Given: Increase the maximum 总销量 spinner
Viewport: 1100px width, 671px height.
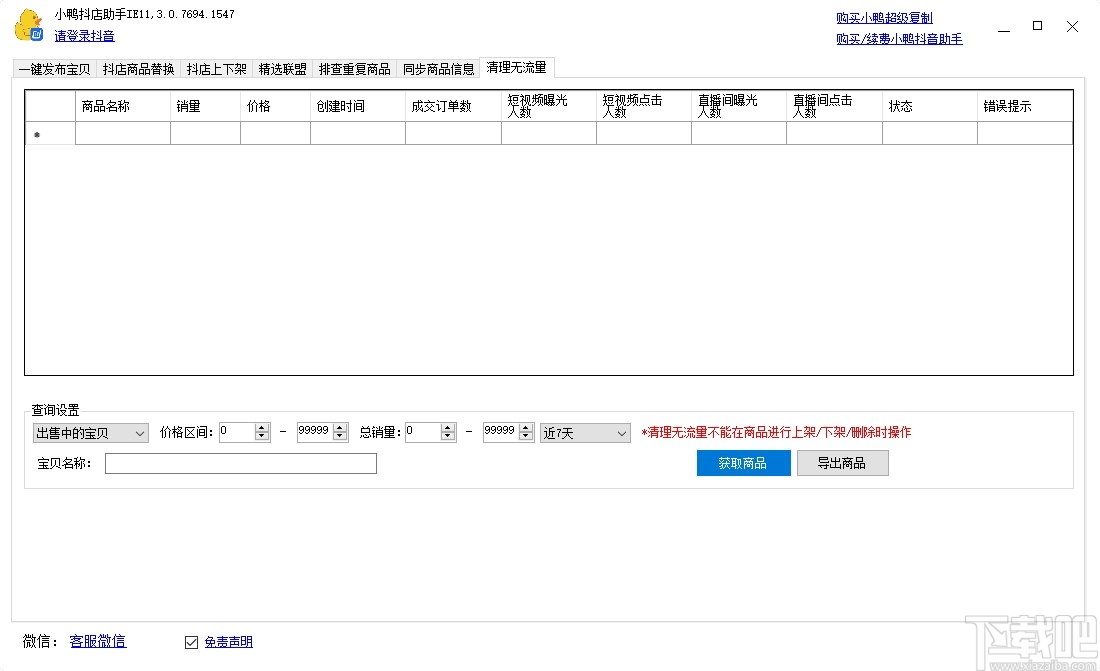Looking at the screenshot, I should [x=525, y=427].
